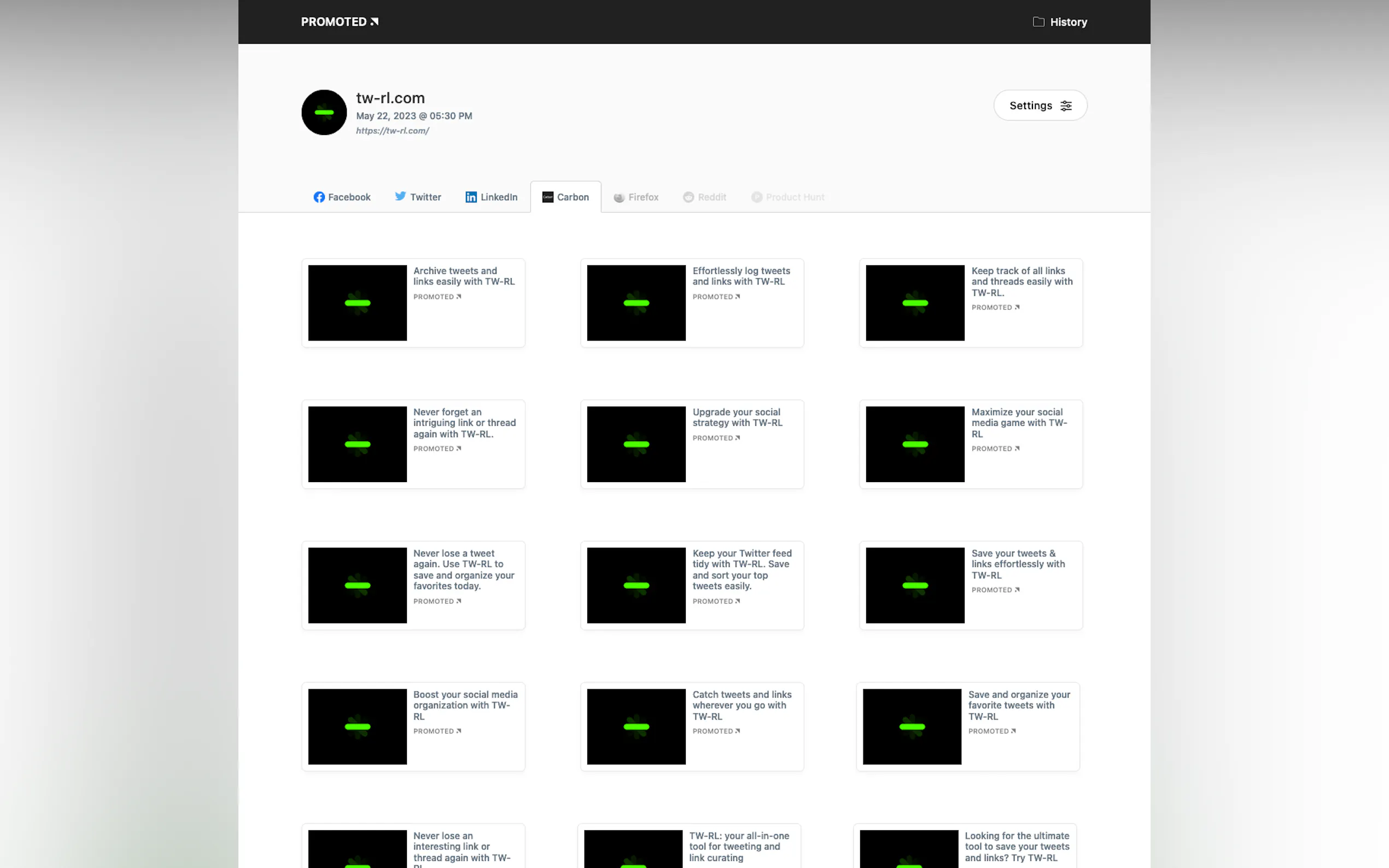Click the Twitter bird icon
This screenshot has height=868, width=1389.
[400, 196]
